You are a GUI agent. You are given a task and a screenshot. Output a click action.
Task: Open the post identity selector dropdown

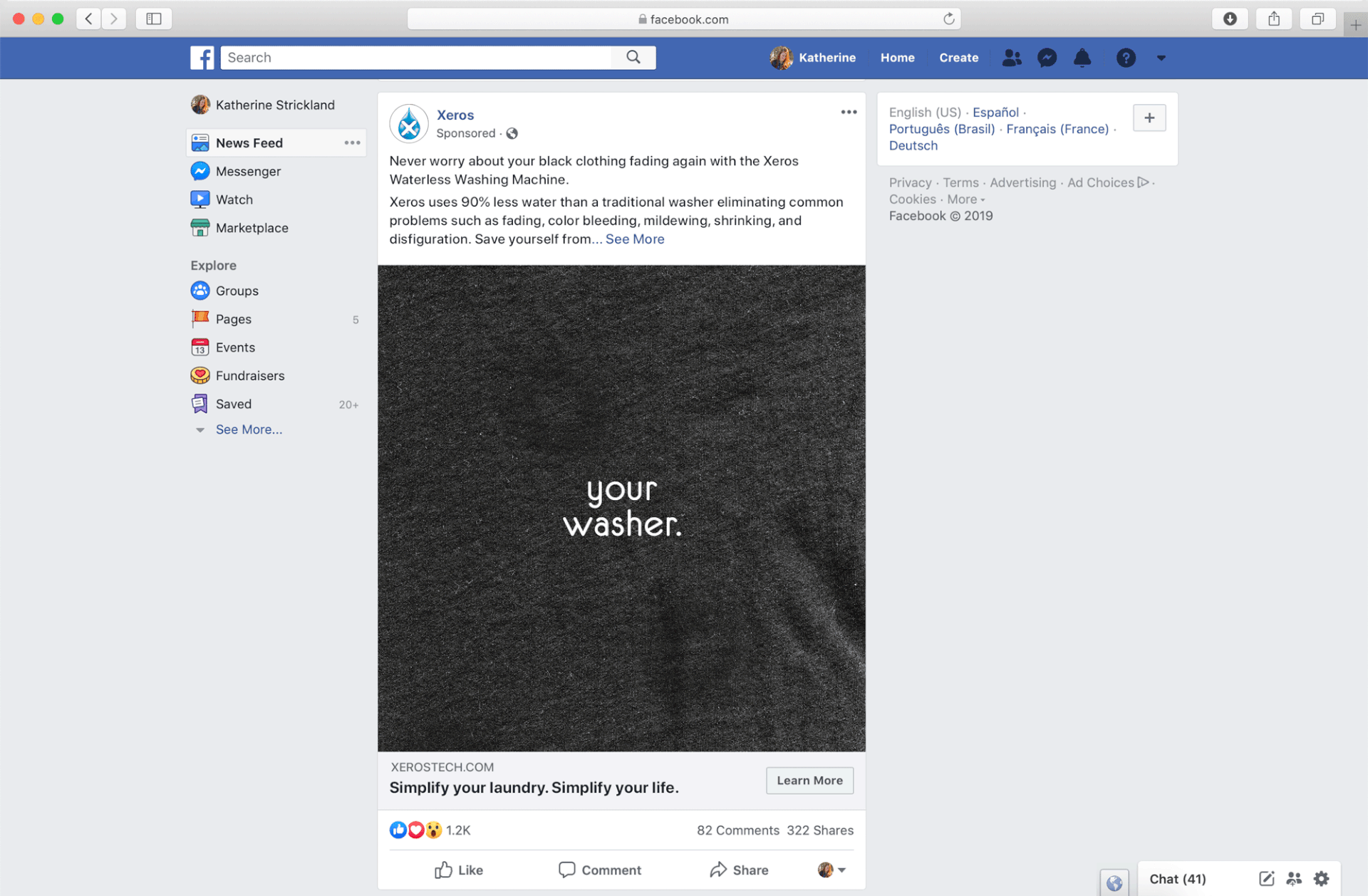(x=831, y=870)
